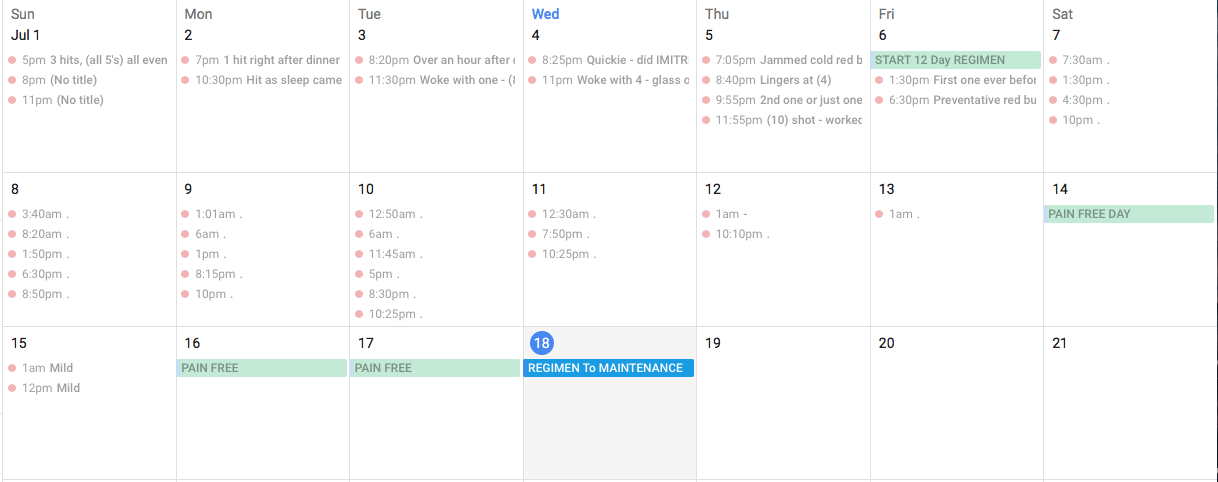Viewport: 1218px width, 482px height.
Task: Open START 12 Day REGIMEN event
Action: point(955,60)
